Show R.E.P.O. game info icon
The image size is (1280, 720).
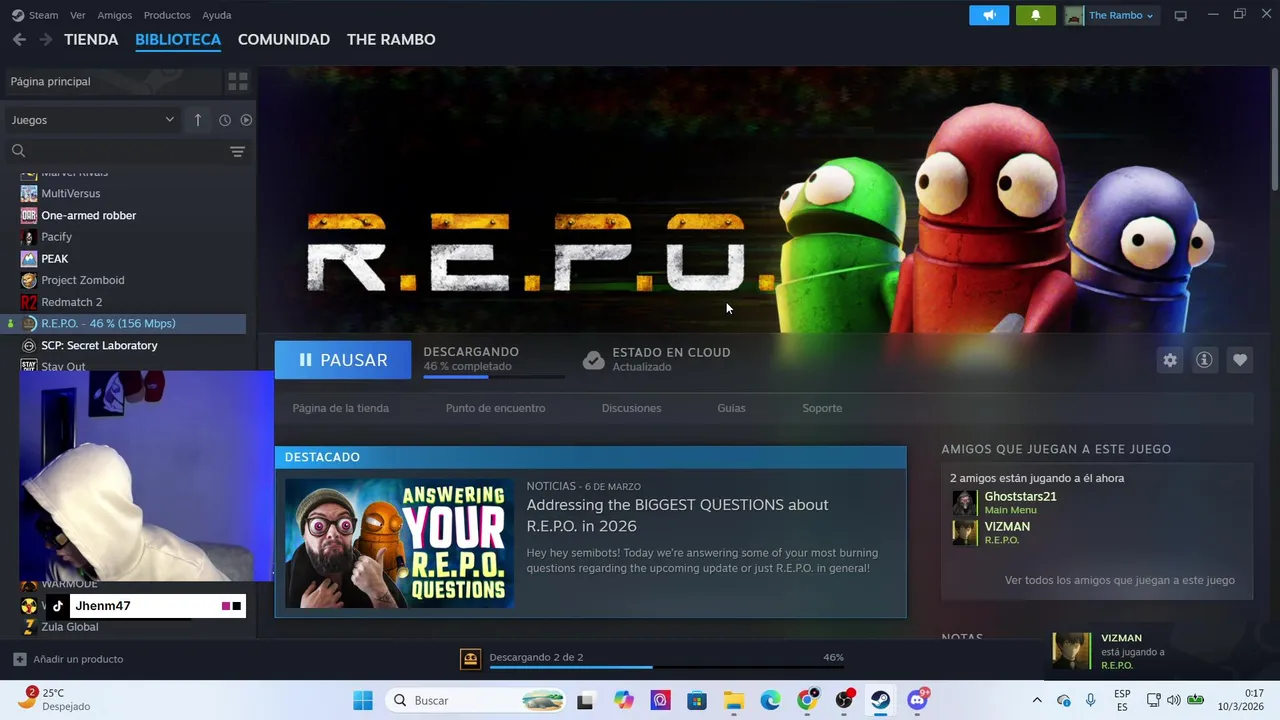1204,360
